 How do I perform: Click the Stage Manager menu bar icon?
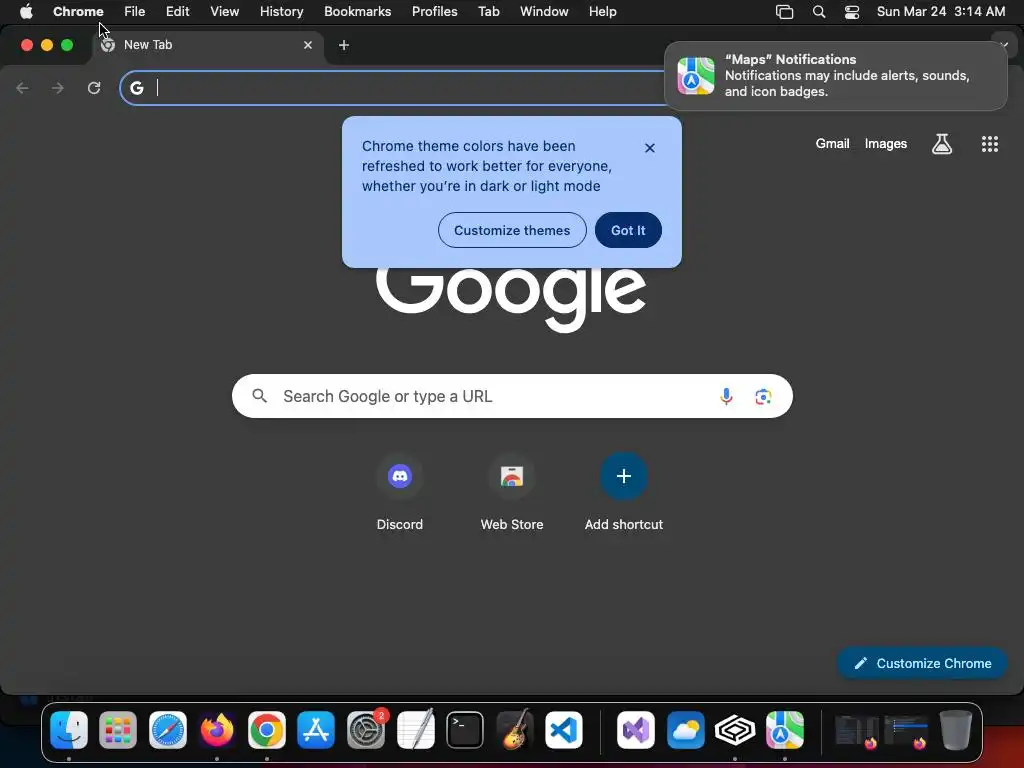coord(784,12)
